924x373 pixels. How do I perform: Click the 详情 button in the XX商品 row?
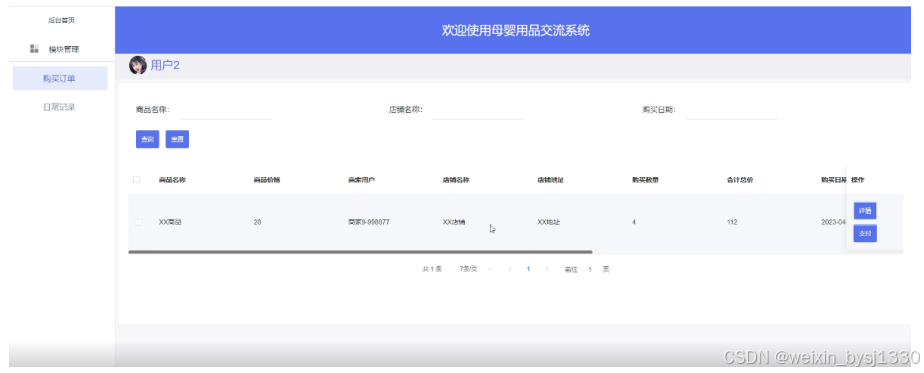(864, 210)
